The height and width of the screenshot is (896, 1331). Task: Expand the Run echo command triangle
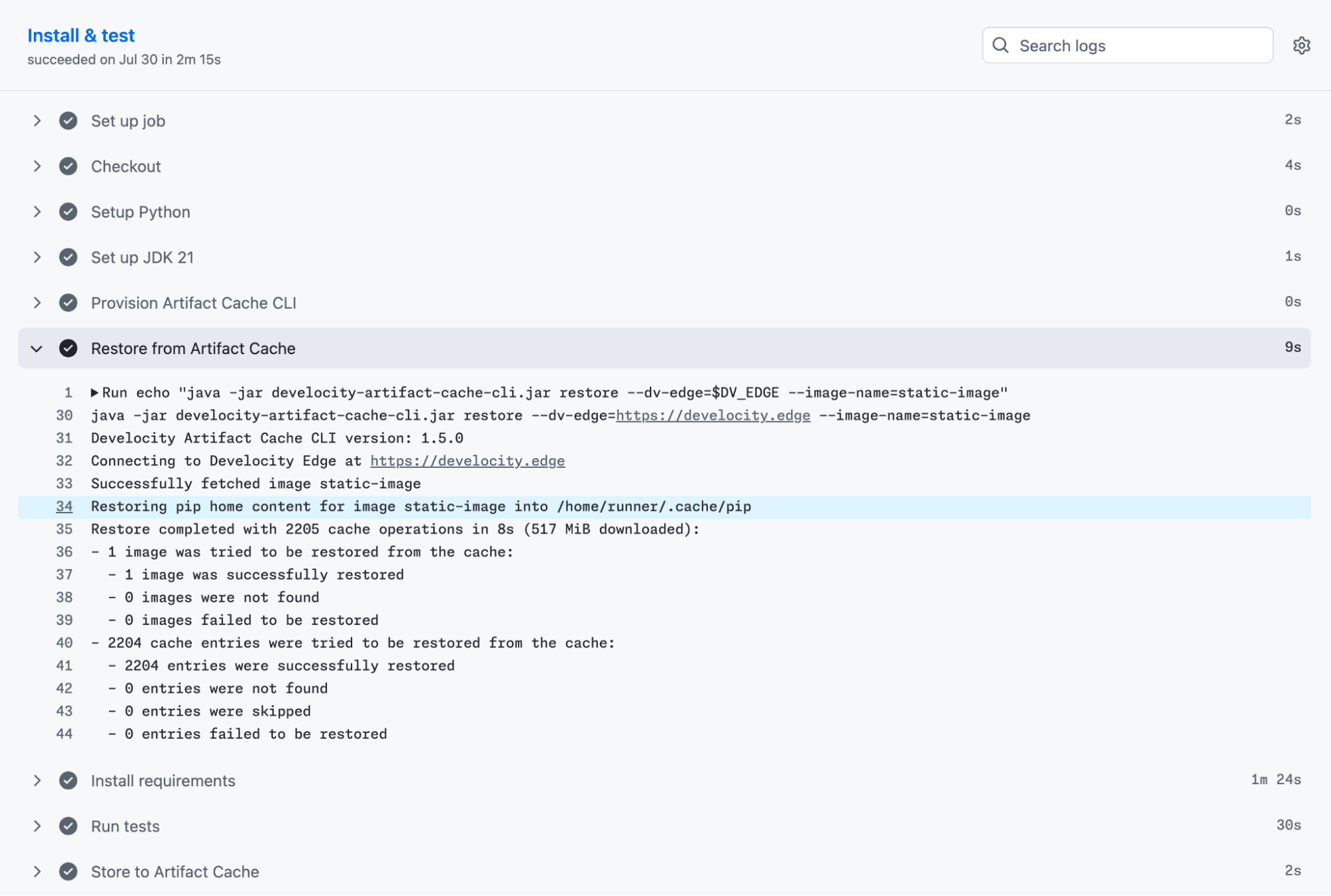click(x=95, y=393)
